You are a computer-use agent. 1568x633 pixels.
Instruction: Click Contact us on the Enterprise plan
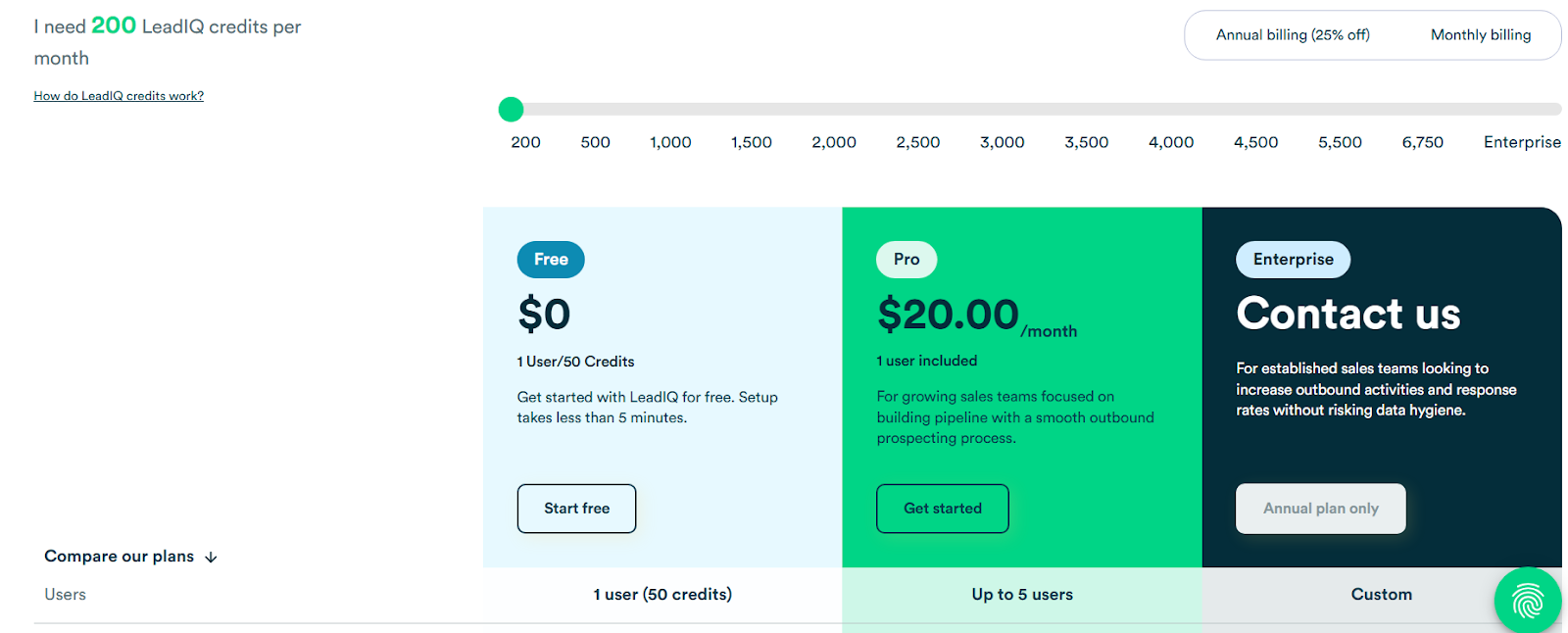[x=1348, y=315]
